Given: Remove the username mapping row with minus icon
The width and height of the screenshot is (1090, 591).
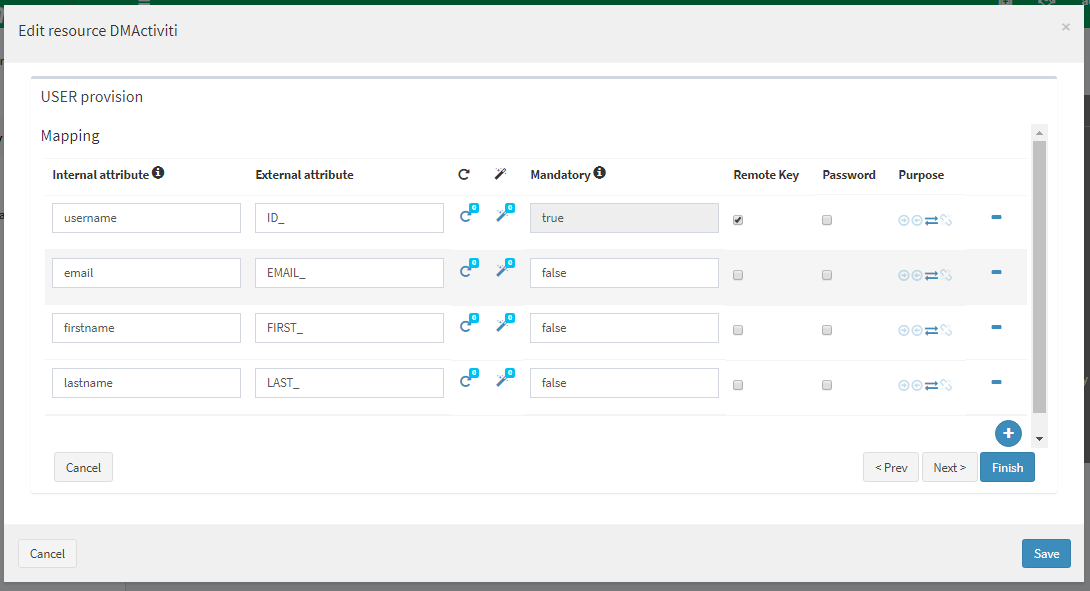Looking at the screenshot, I should coord(996,218).
